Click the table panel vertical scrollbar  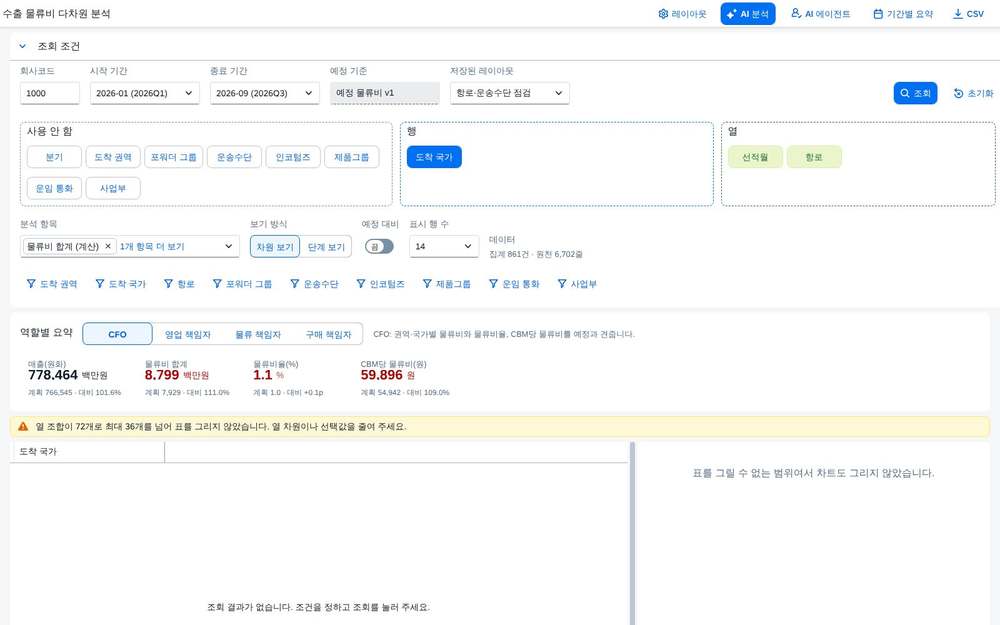point(632,533)
